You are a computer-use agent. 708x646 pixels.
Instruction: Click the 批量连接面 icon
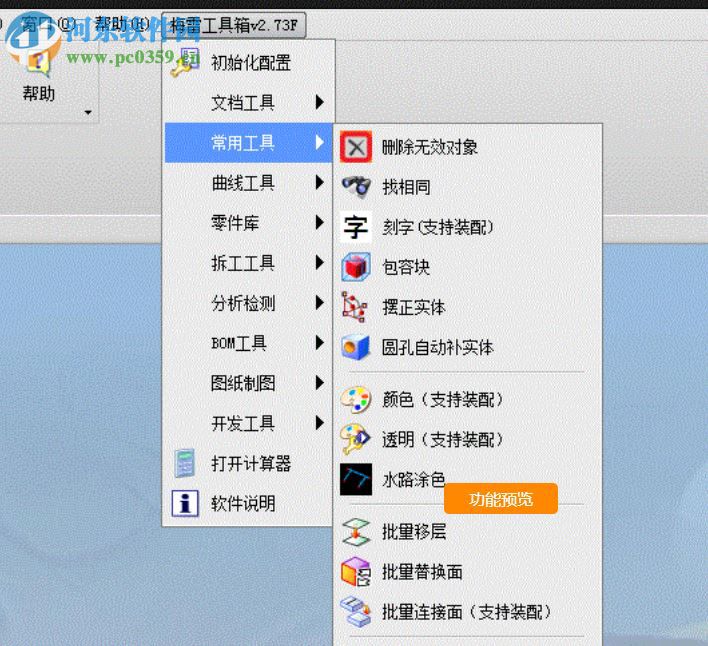[356, 612]
